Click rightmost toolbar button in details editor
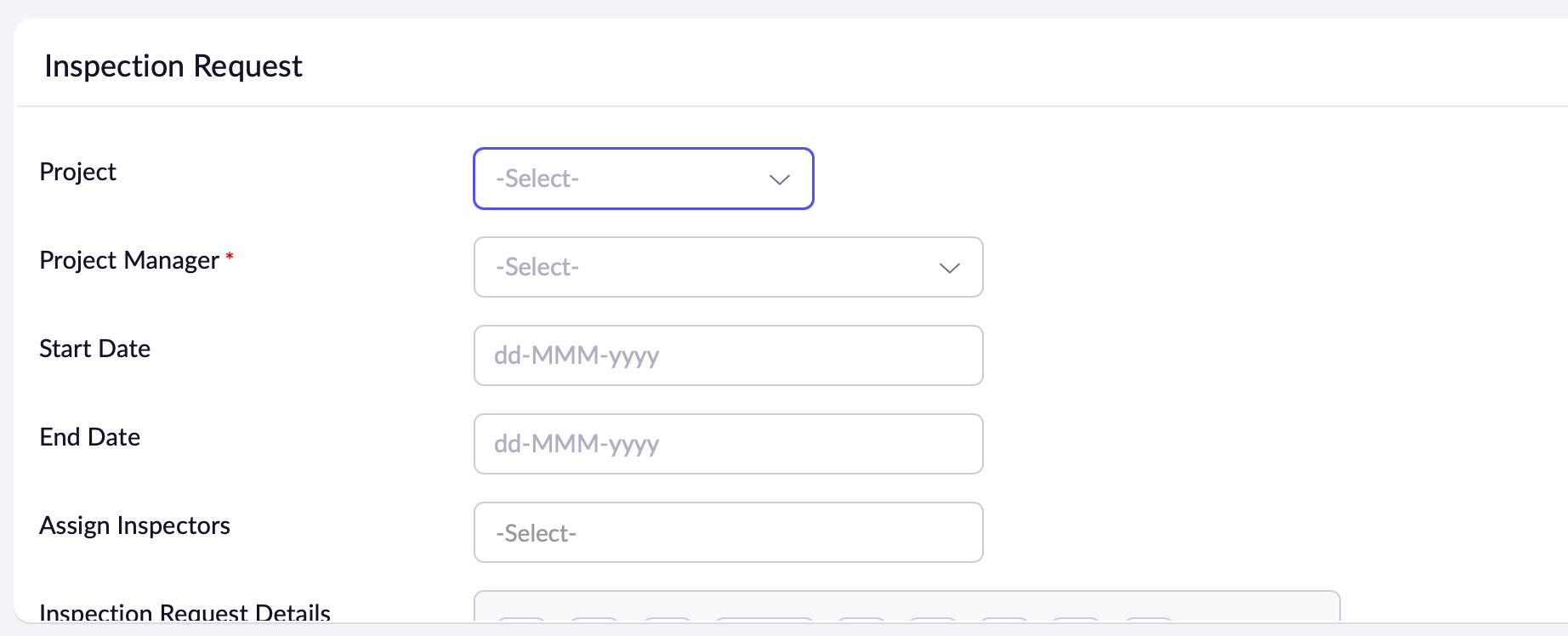1568x636 pixels. (x=1149, y=619)
